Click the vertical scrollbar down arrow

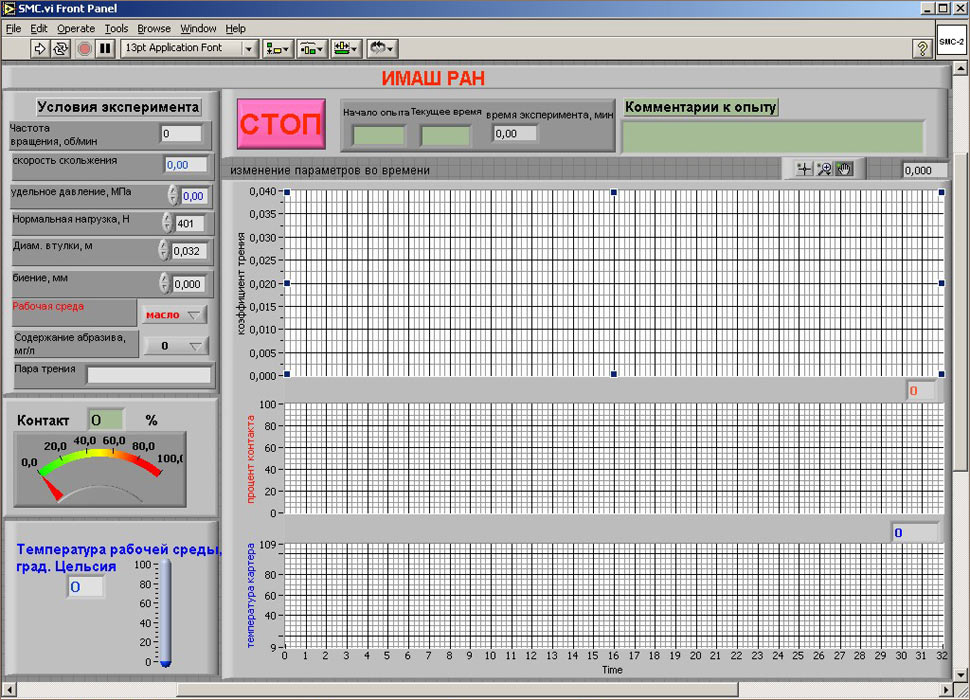click(x=961, y=674)
